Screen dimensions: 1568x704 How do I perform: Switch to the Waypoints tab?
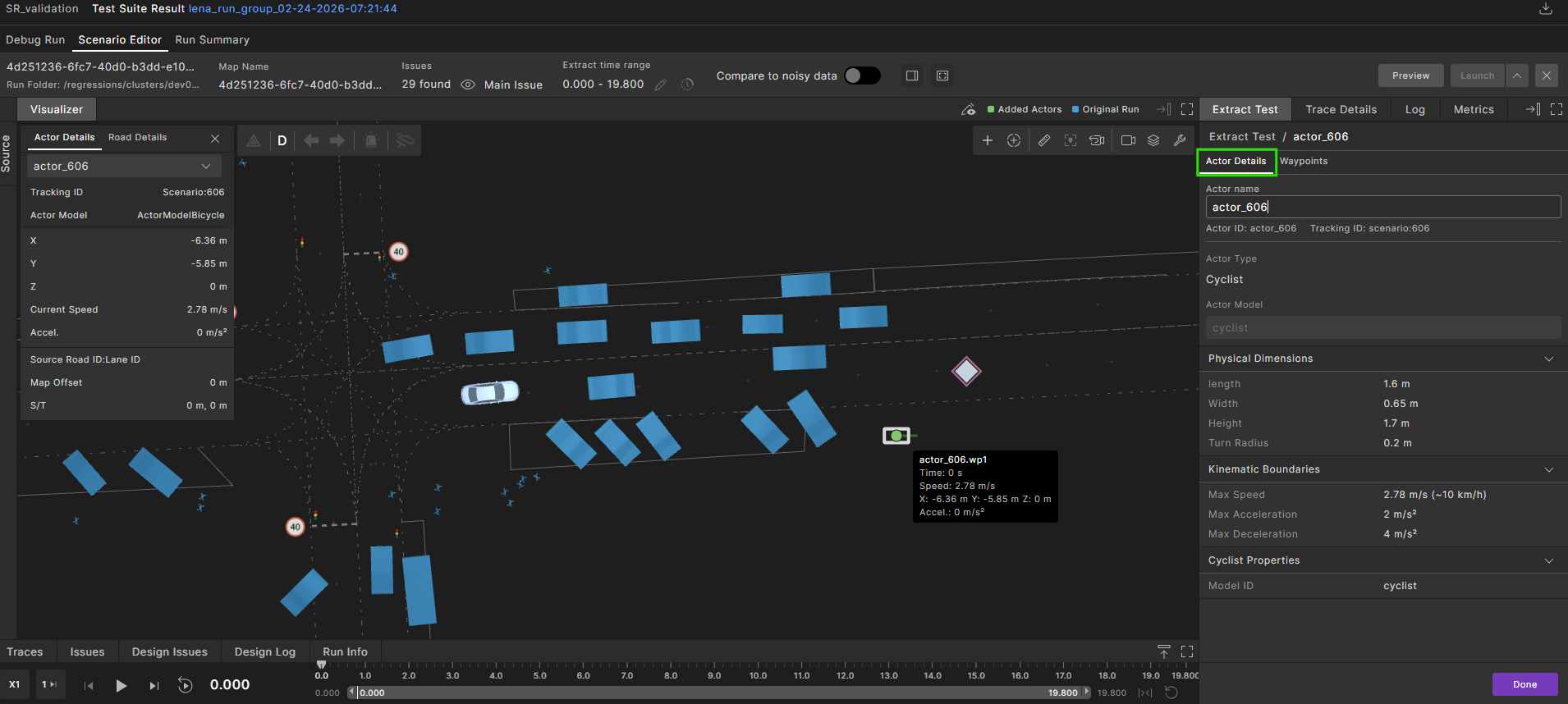[1303, 161]
